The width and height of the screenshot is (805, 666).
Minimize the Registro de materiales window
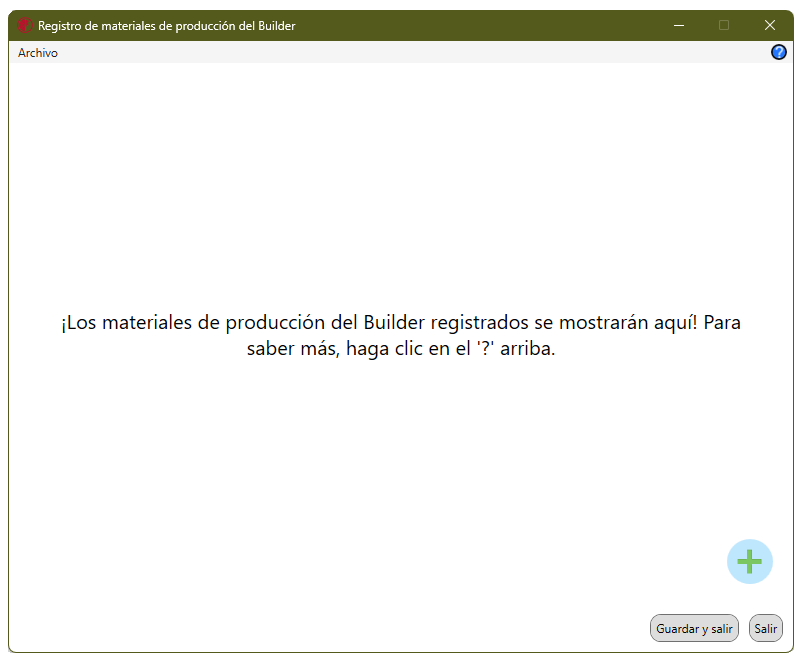[679, 25]
